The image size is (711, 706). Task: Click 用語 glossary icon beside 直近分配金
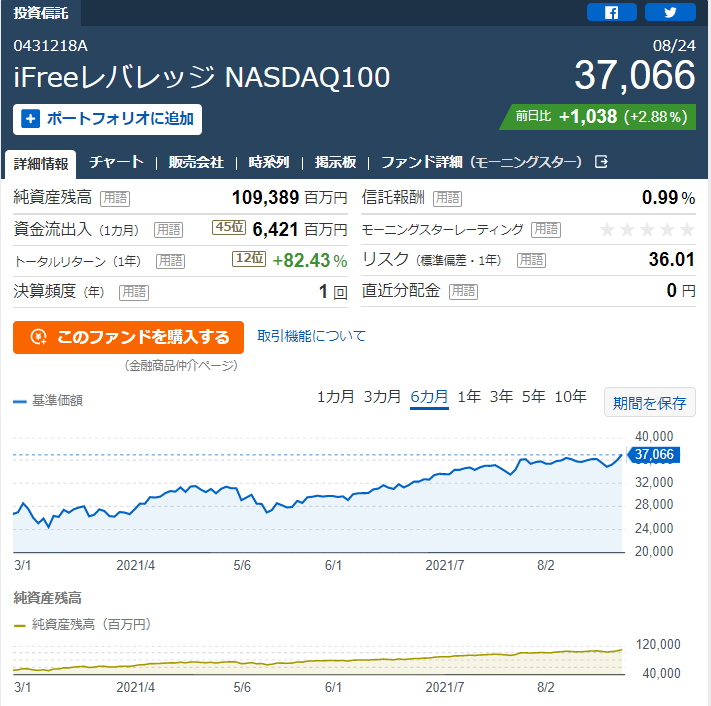pyautogui.click(x=463, y=291)
